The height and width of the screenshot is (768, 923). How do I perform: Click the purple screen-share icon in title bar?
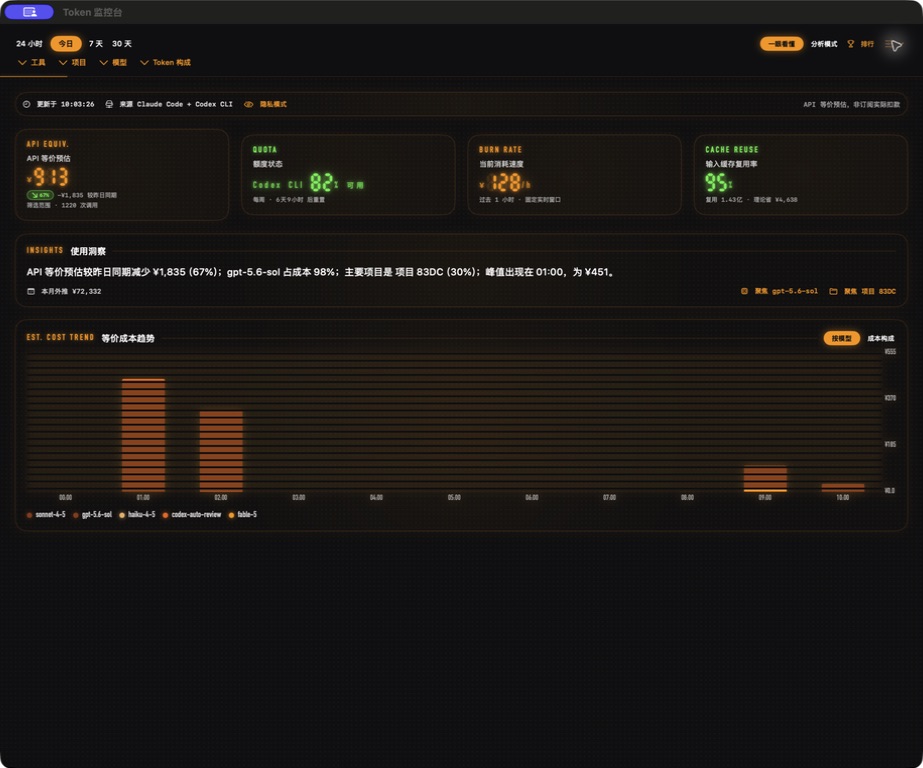29,12
